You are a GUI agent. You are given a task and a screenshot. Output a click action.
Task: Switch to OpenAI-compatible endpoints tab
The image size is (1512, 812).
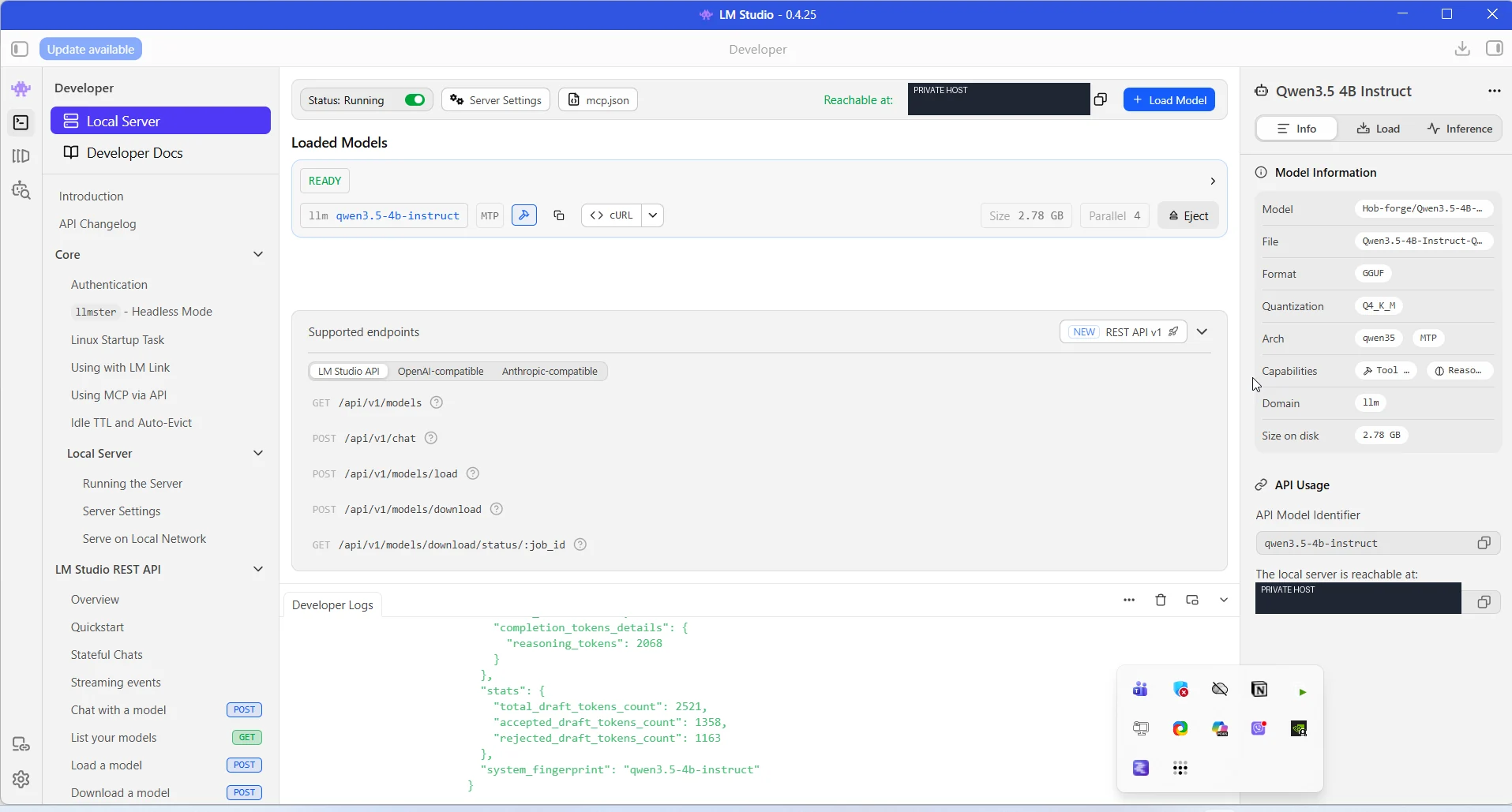coord(441,371)
